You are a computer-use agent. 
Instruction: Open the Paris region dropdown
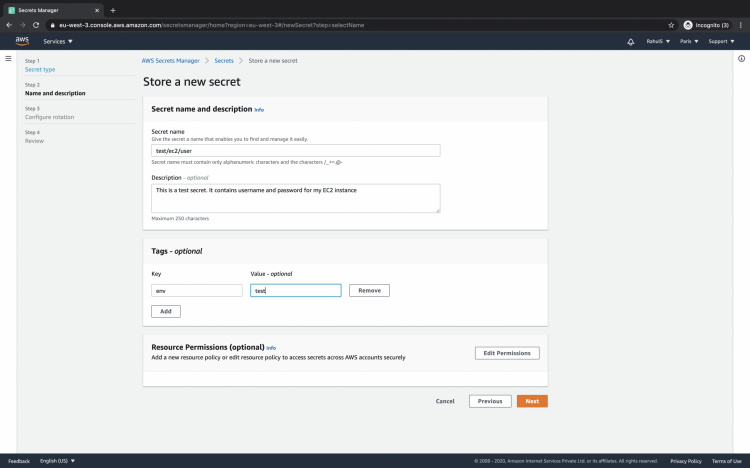pos(689,42)
